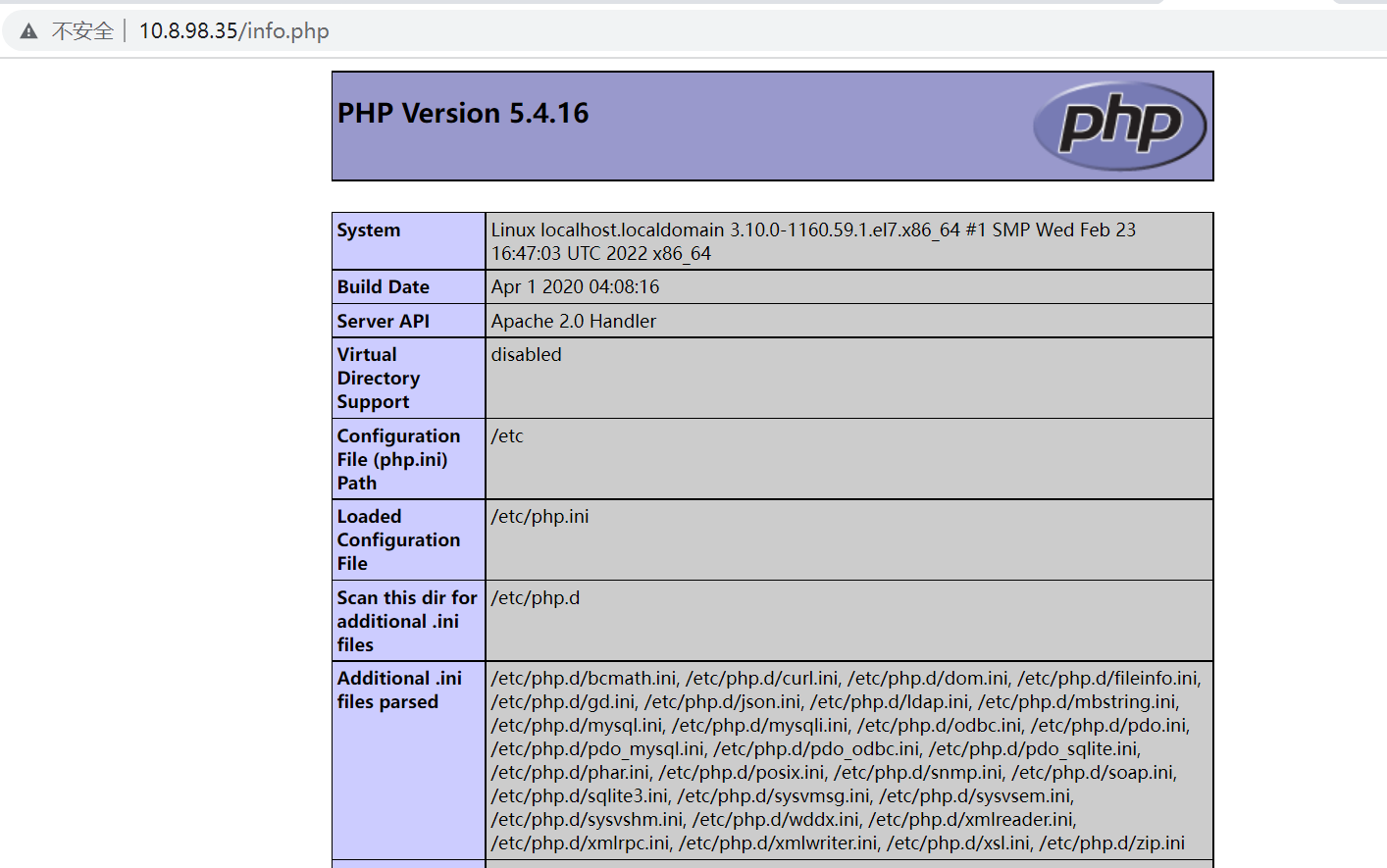Viewport: 1387px width, 868px height.
Task: Click the Additional .ini files parsed label
Action: coord(399,690)
